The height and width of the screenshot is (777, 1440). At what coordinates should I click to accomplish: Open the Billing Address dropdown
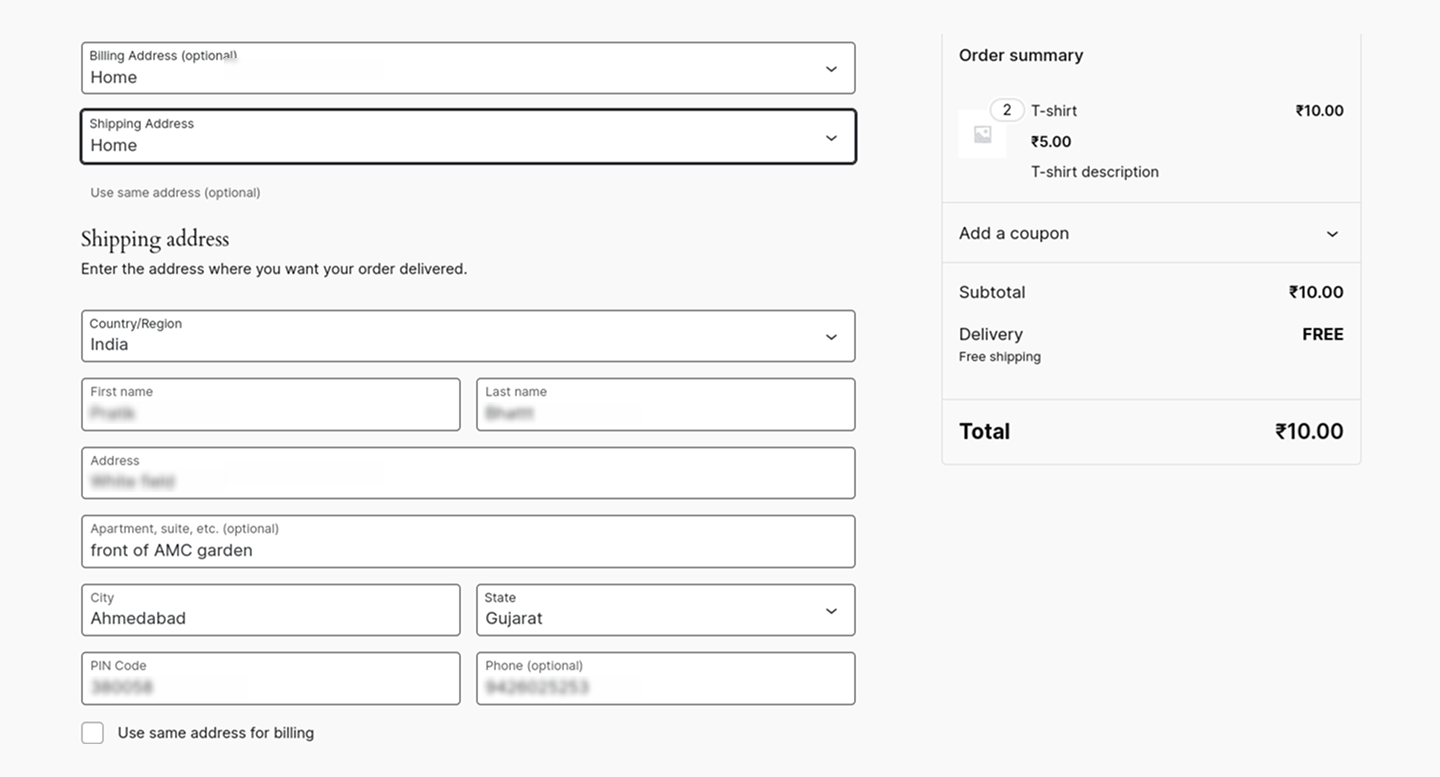pos(468,68)
